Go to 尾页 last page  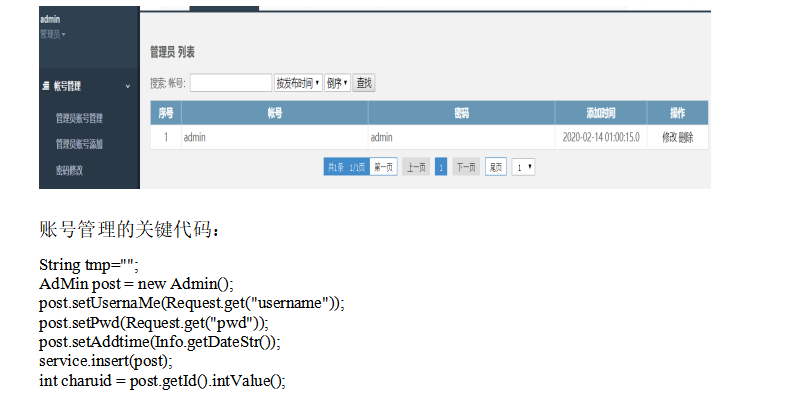[x=496, y=167]
